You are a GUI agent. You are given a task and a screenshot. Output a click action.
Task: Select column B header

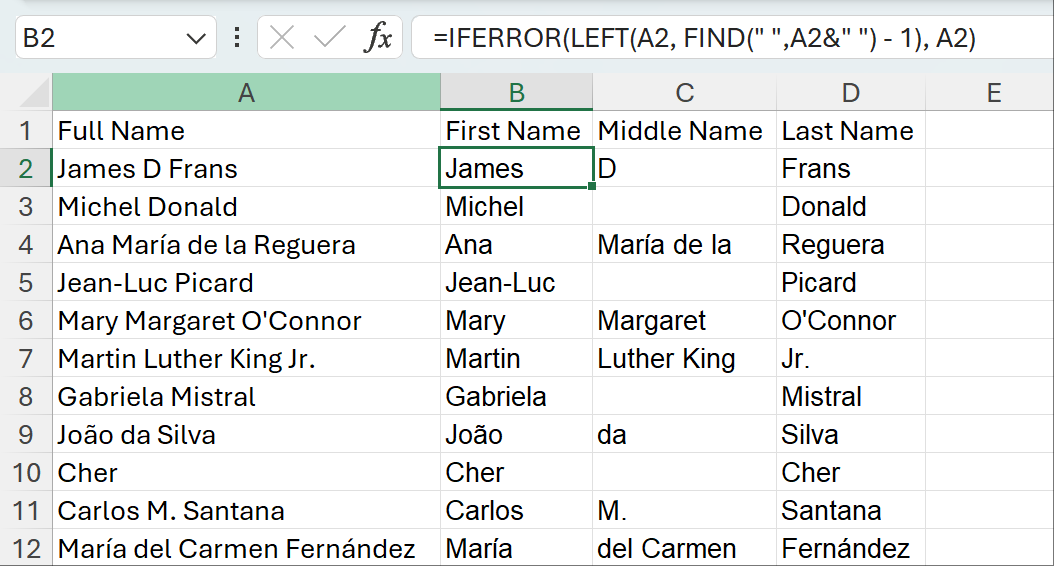tap(516, 93)
